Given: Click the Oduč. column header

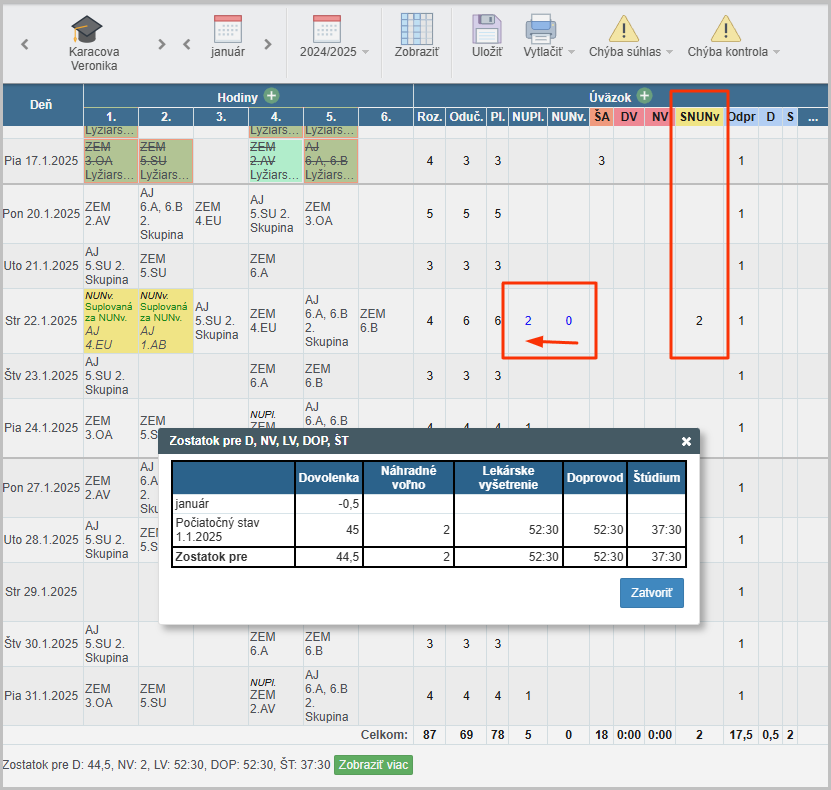Looking at the screenshot, I should point(466,117).
